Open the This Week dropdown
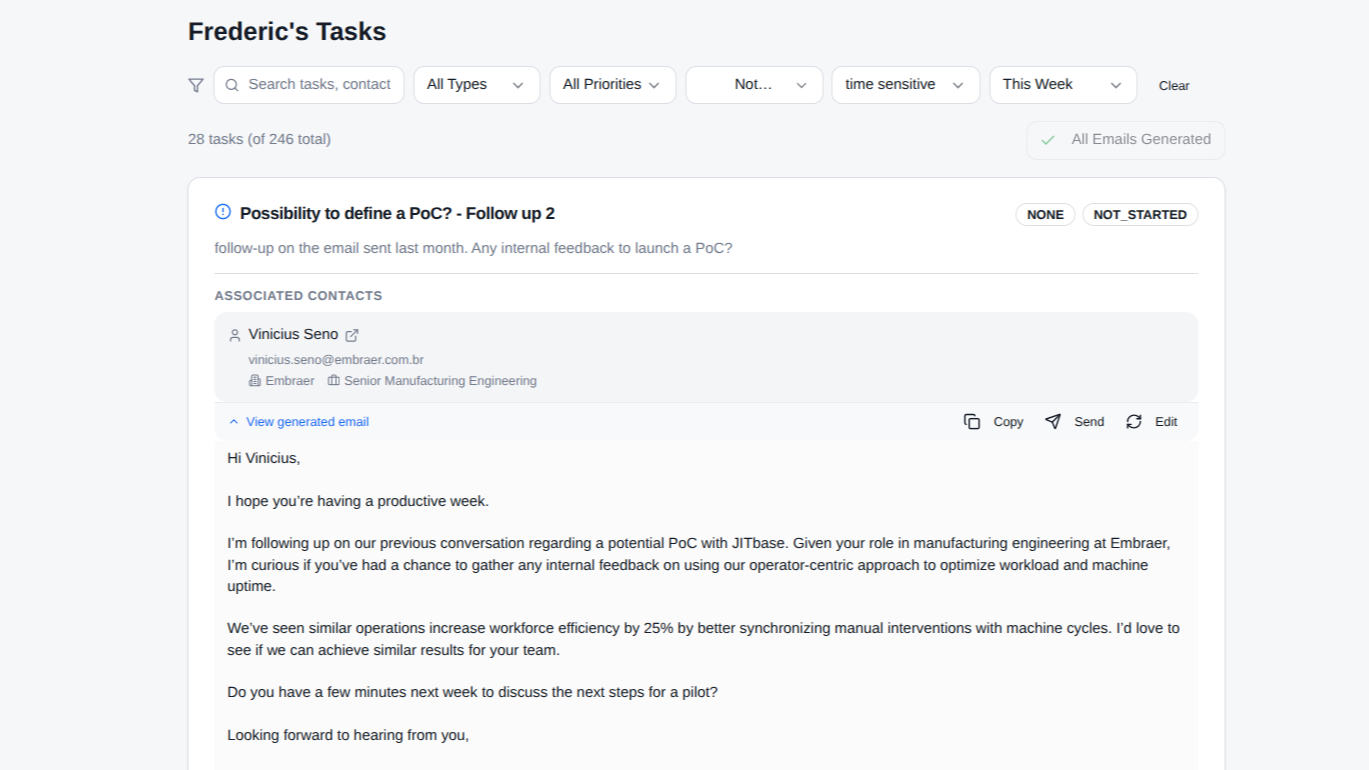 tap(1063, 85)
